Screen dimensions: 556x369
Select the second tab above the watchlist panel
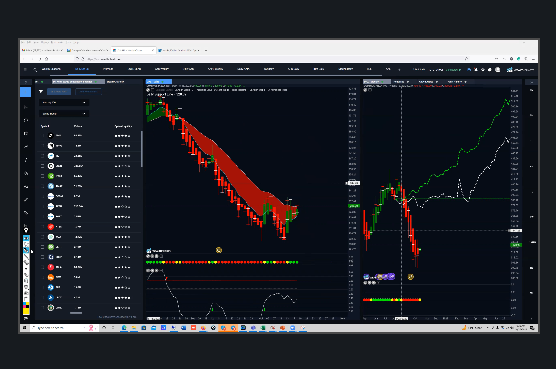[116, 82]
